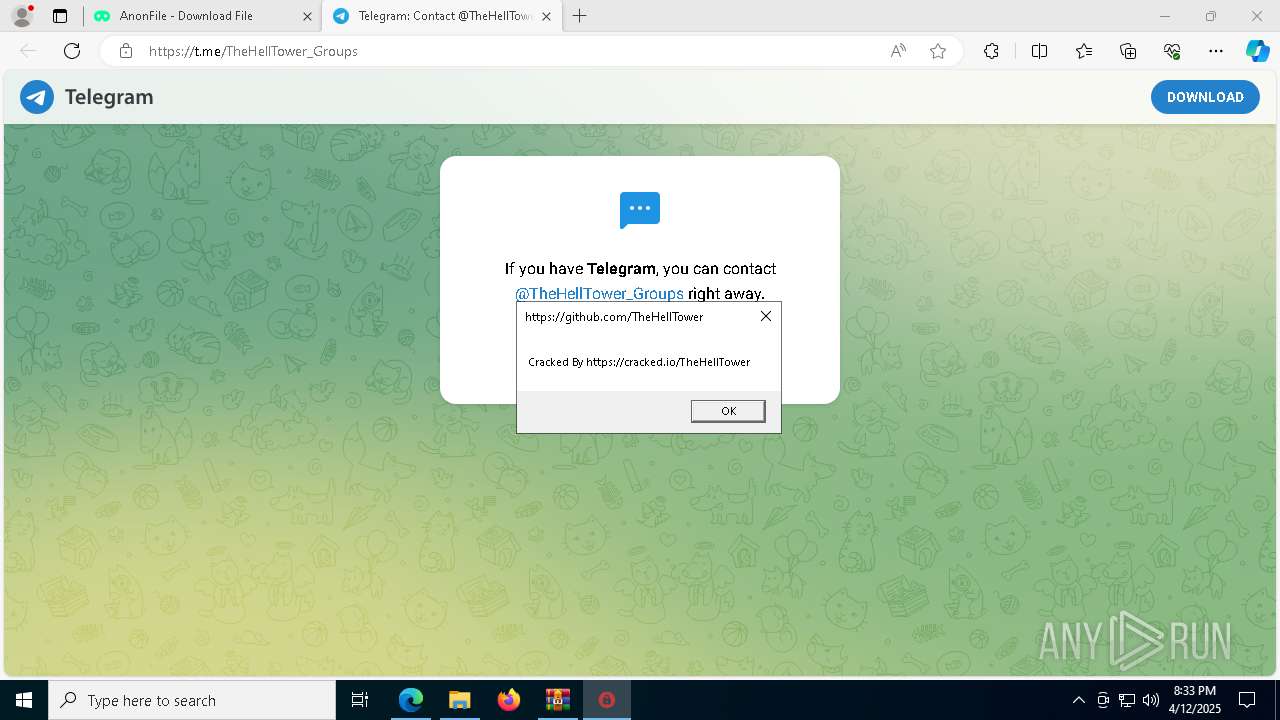The image size is (1280, 720).
Task: Open the volume control tray icon
Action: click(1151, 700)
